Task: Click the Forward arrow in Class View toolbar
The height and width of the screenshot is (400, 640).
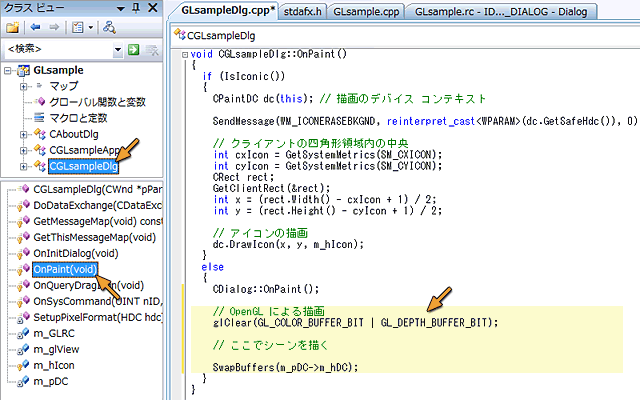Action: click(54, 27)
